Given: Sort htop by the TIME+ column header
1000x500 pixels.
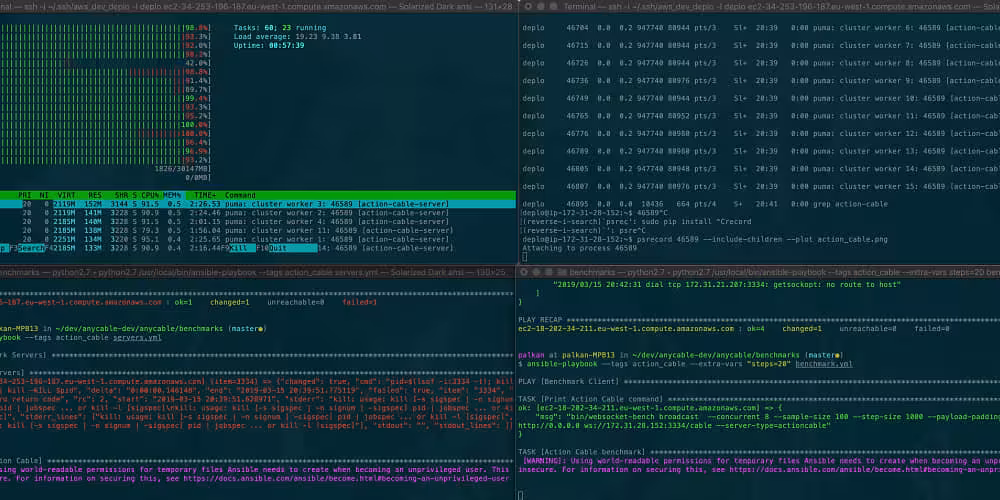Looking at the screenshot, I should pyautogui.click(x=205, y=195).
